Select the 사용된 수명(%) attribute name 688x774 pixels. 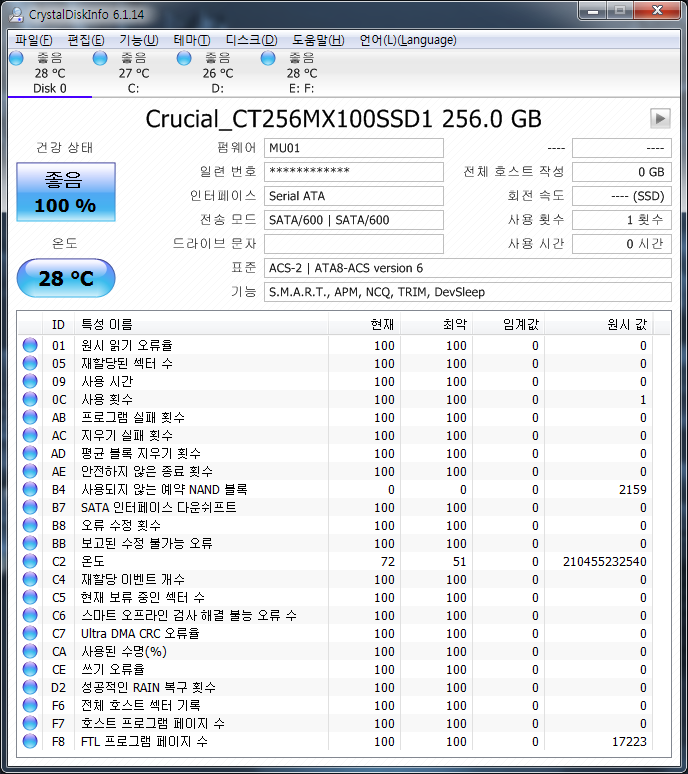point(124,652)
